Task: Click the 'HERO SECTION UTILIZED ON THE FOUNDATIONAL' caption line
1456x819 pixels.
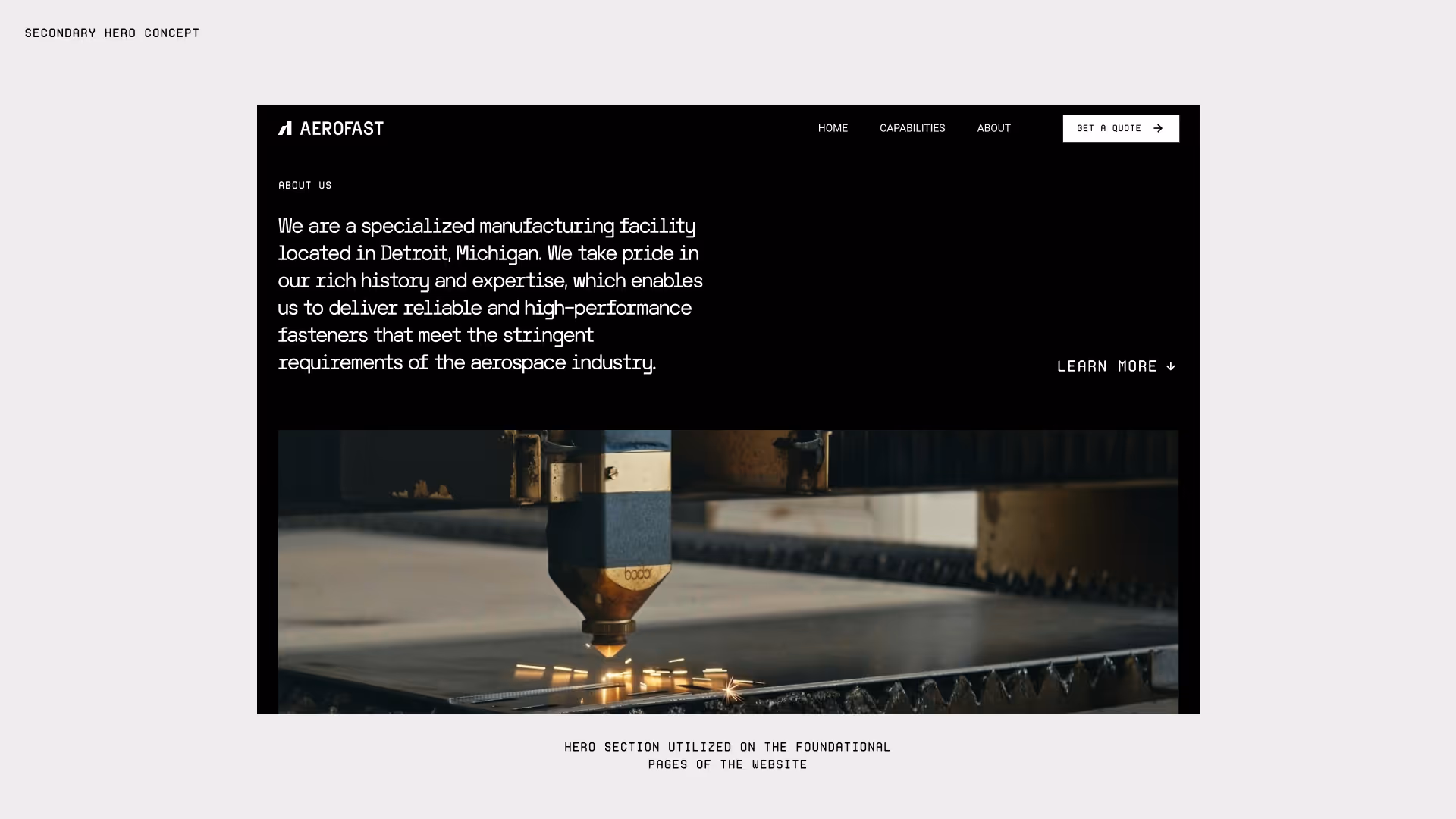Action: point(727,747)
